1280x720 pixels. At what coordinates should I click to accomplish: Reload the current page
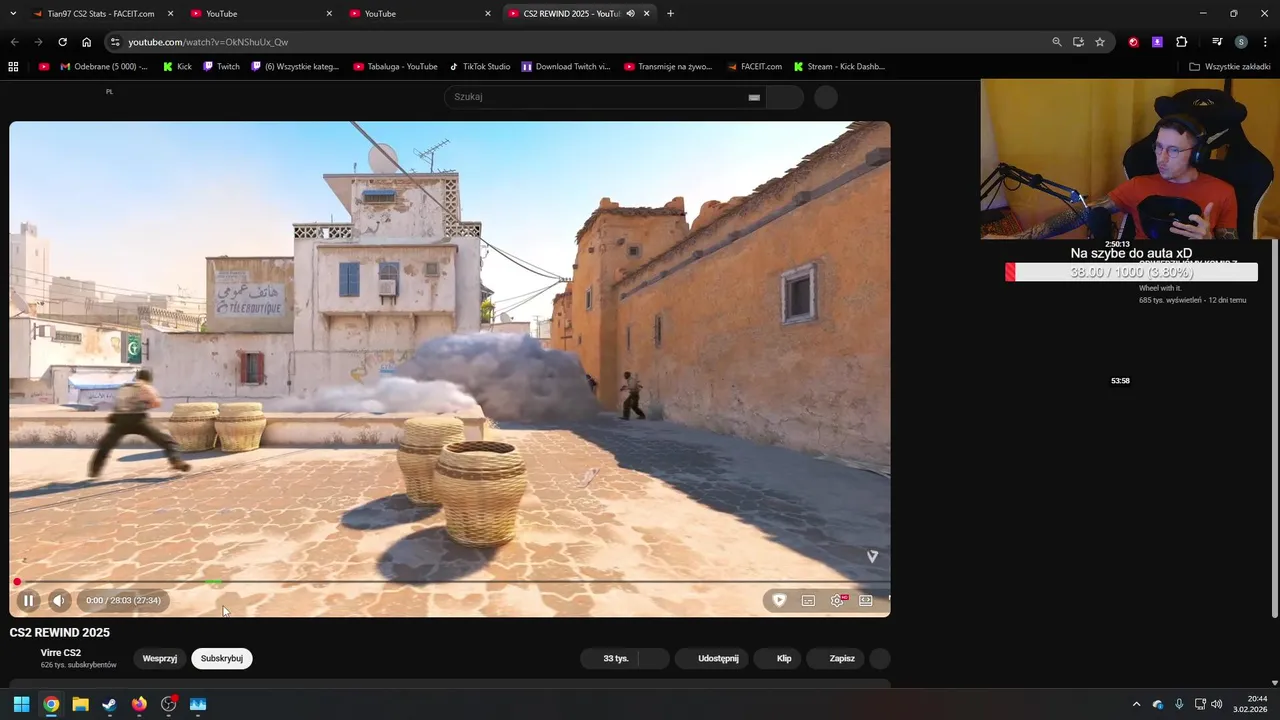[62, 42]
